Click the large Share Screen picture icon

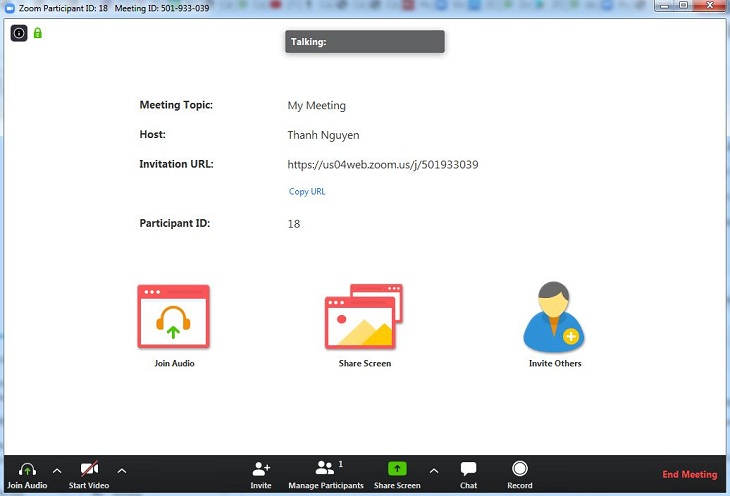coord(364,317)
